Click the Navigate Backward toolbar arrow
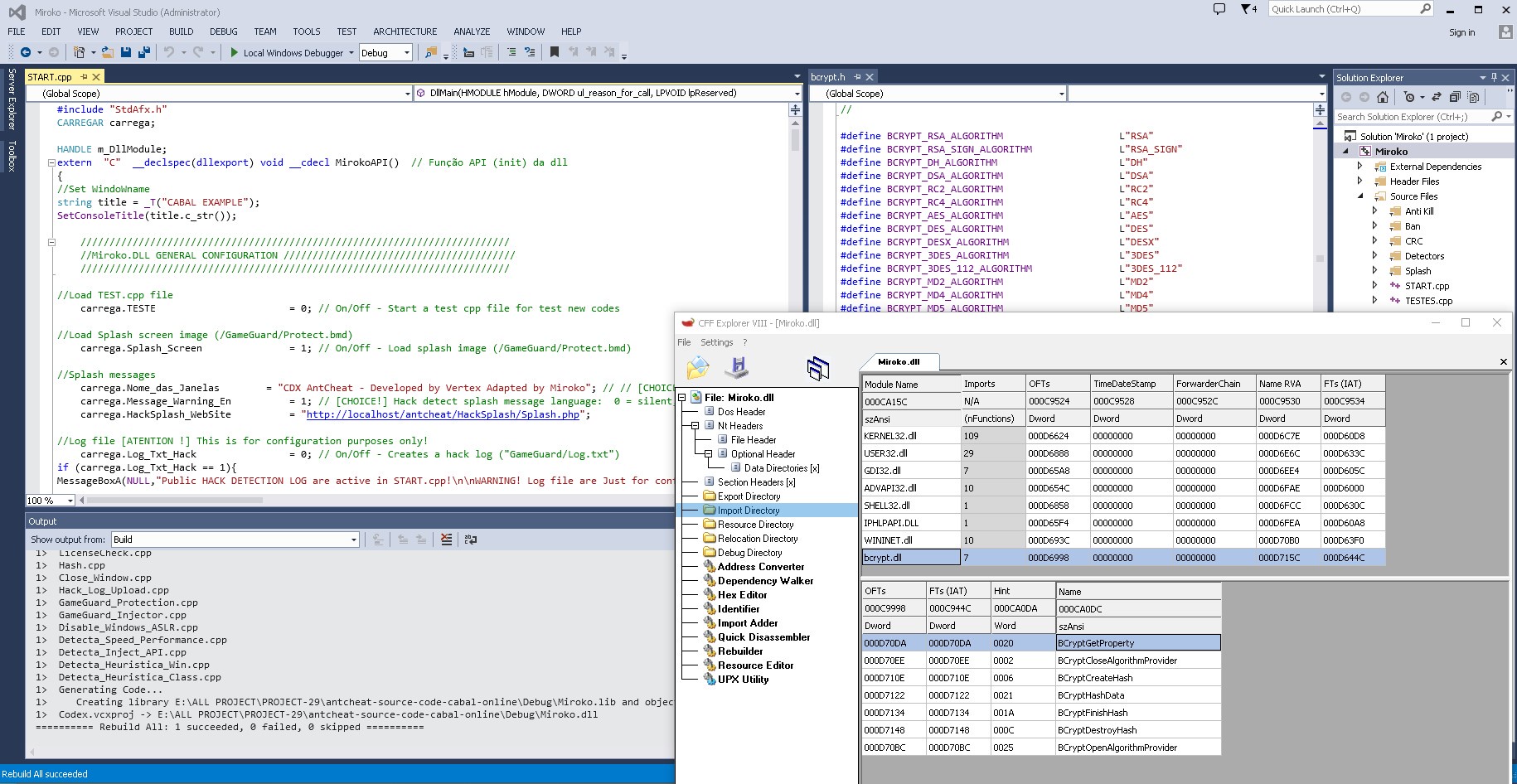The height and width of the screenshot is (784, 1517). click(x=26, y=52)
